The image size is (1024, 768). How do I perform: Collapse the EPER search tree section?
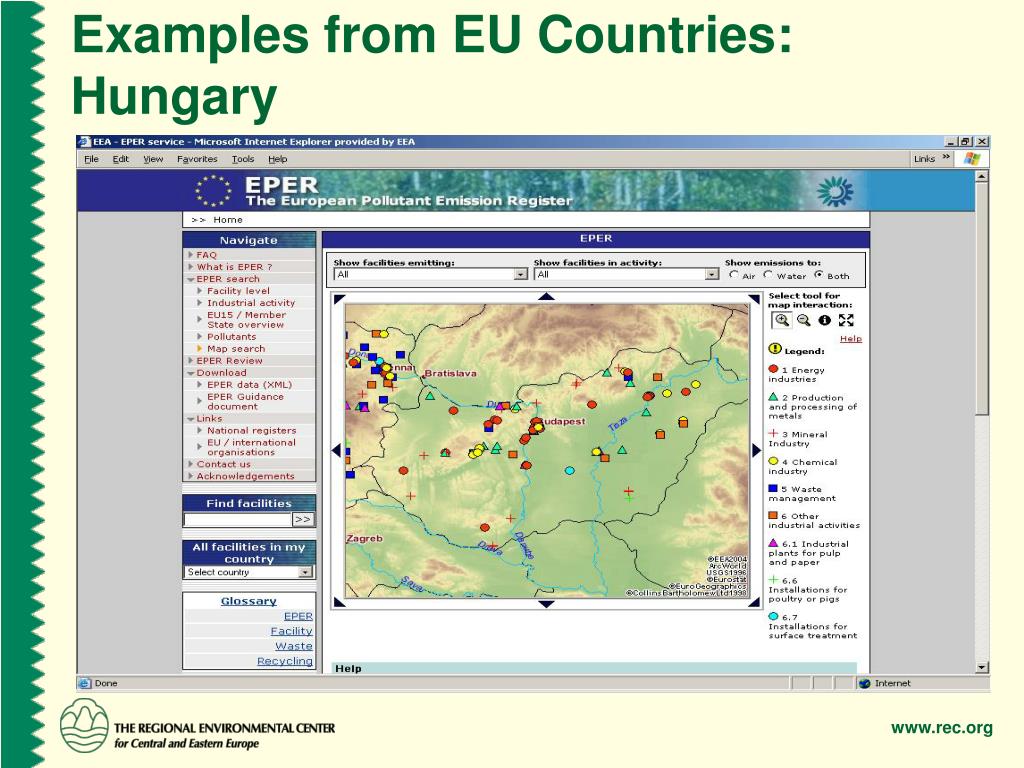pos(191,279)
